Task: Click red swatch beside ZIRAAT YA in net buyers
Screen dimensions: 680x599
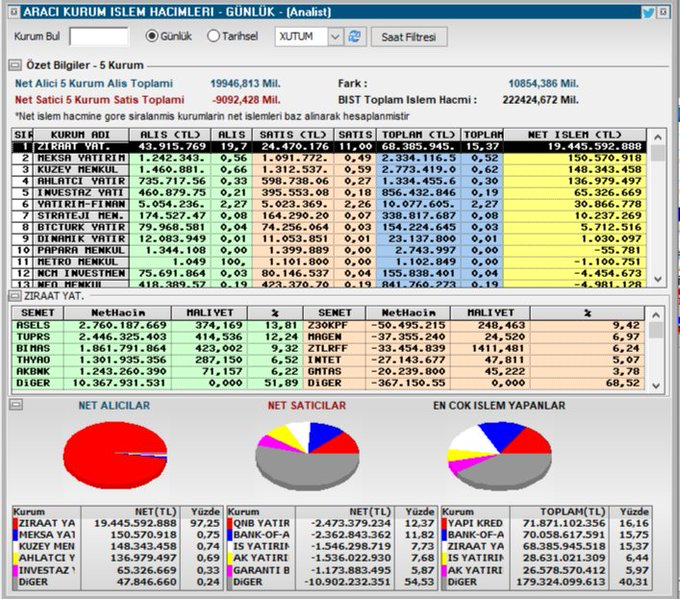Action: (15, 524)
